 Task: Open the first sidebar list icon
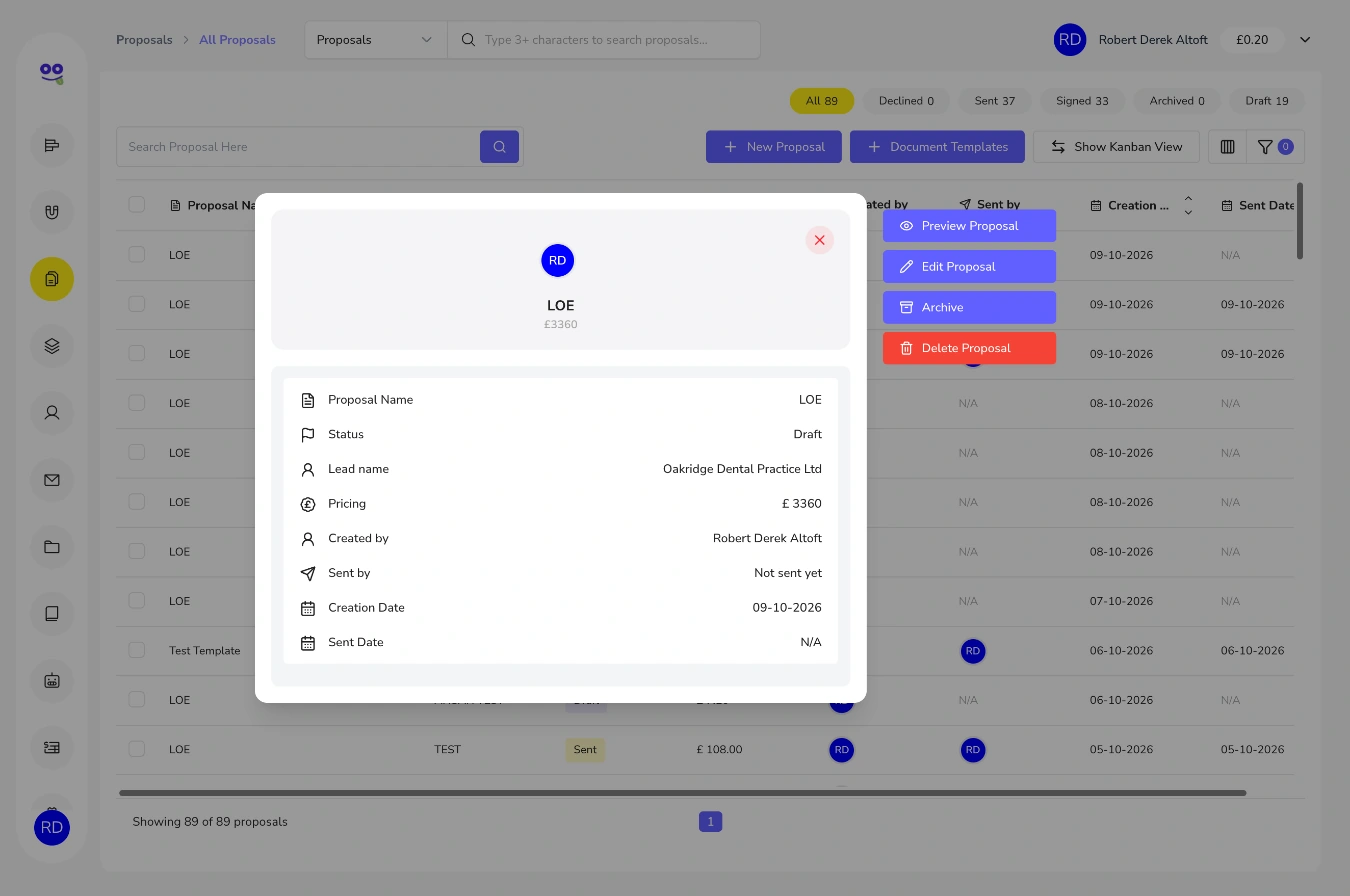52,146
